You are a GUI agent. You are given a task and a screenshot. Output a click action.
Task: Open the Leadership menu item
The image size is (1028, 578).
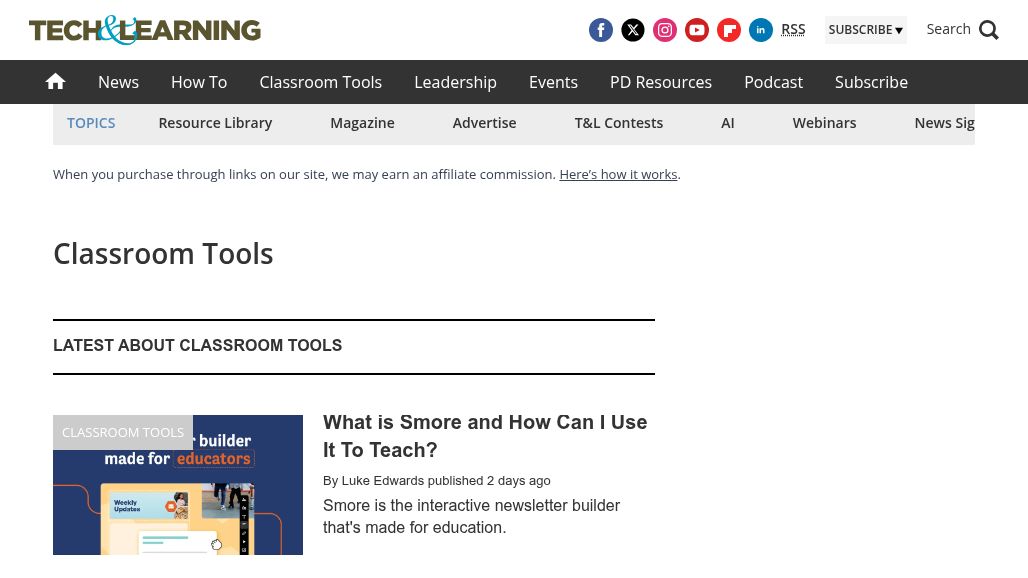pos(456,82)
